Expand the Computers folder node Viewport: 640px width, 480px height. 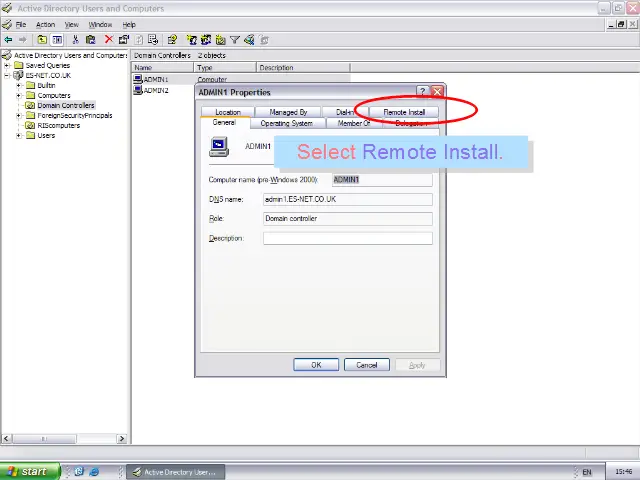tap(18, 96)
